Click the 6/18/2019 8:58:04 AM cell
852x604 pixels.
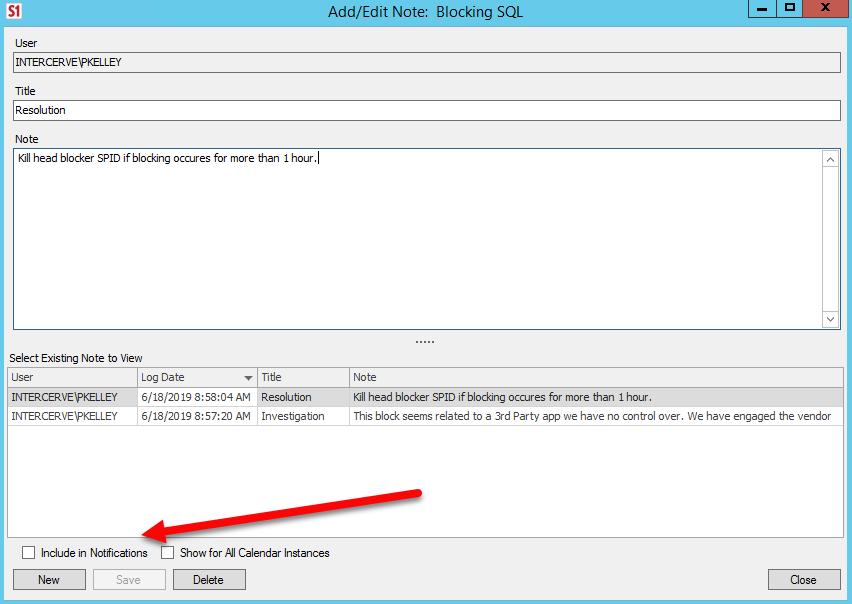pyautogui.click(x=196, y=397)
